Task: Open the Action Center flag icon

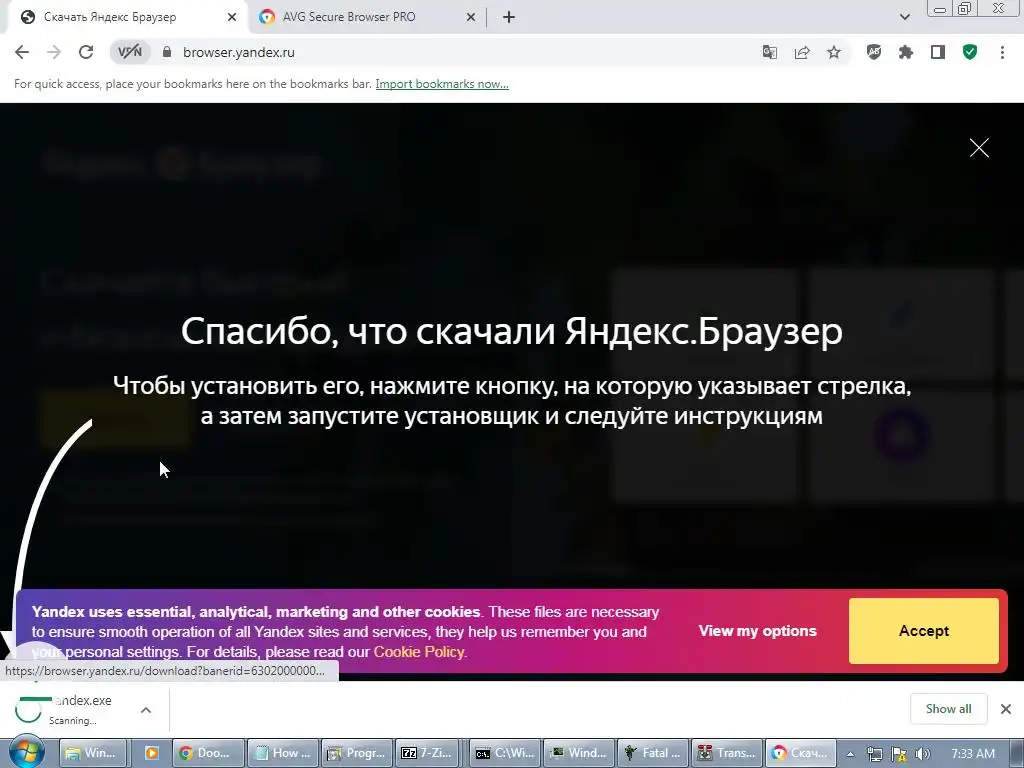Action: [x=899, y=754]
